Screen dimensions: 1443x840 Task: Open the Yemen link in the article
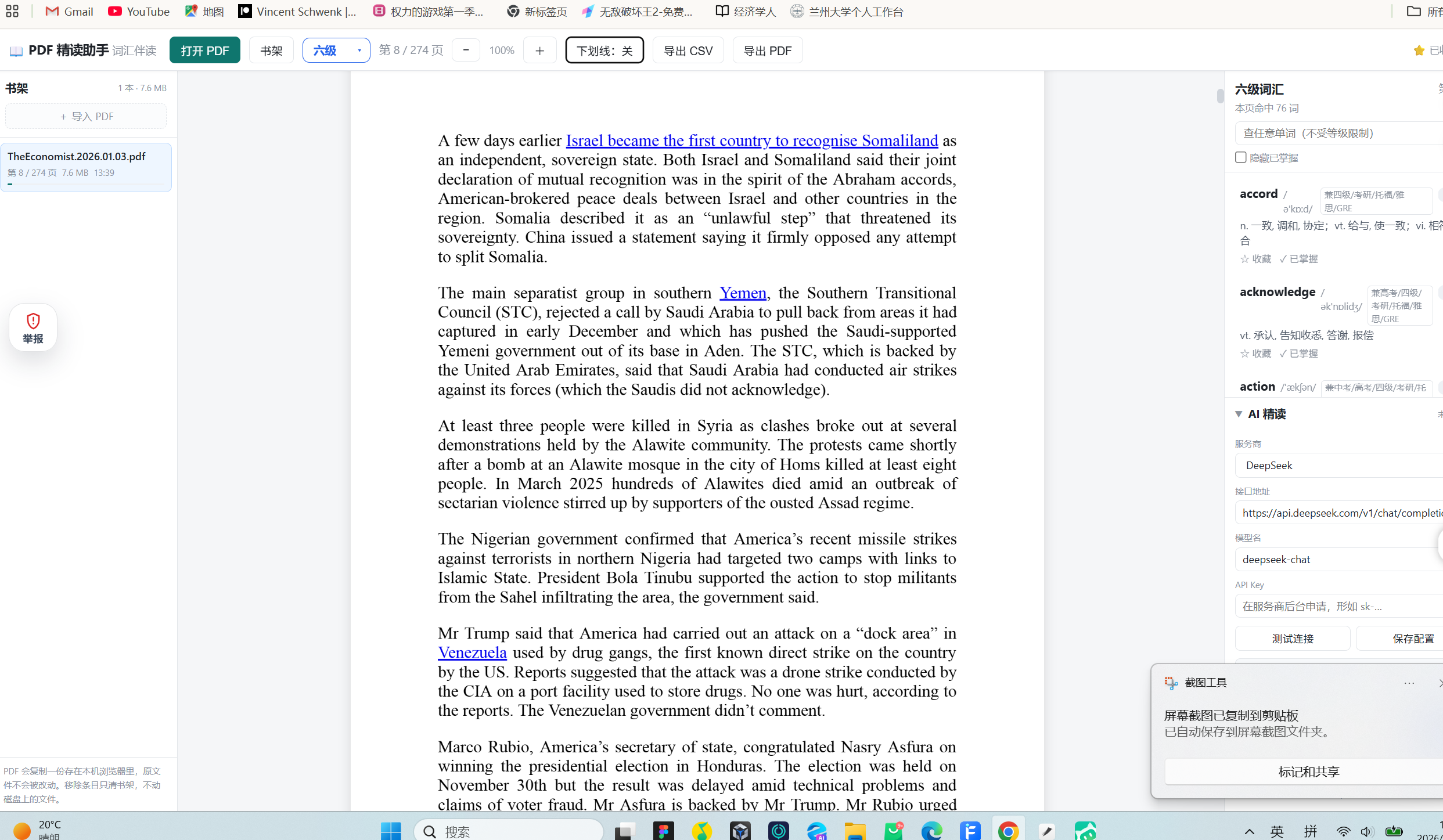click(743, 293)
